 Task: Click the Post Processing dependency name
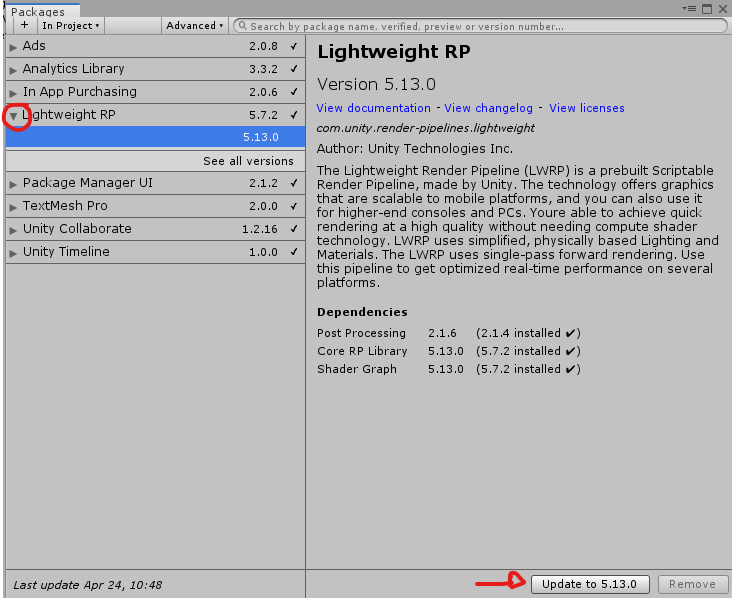(361, 333)
